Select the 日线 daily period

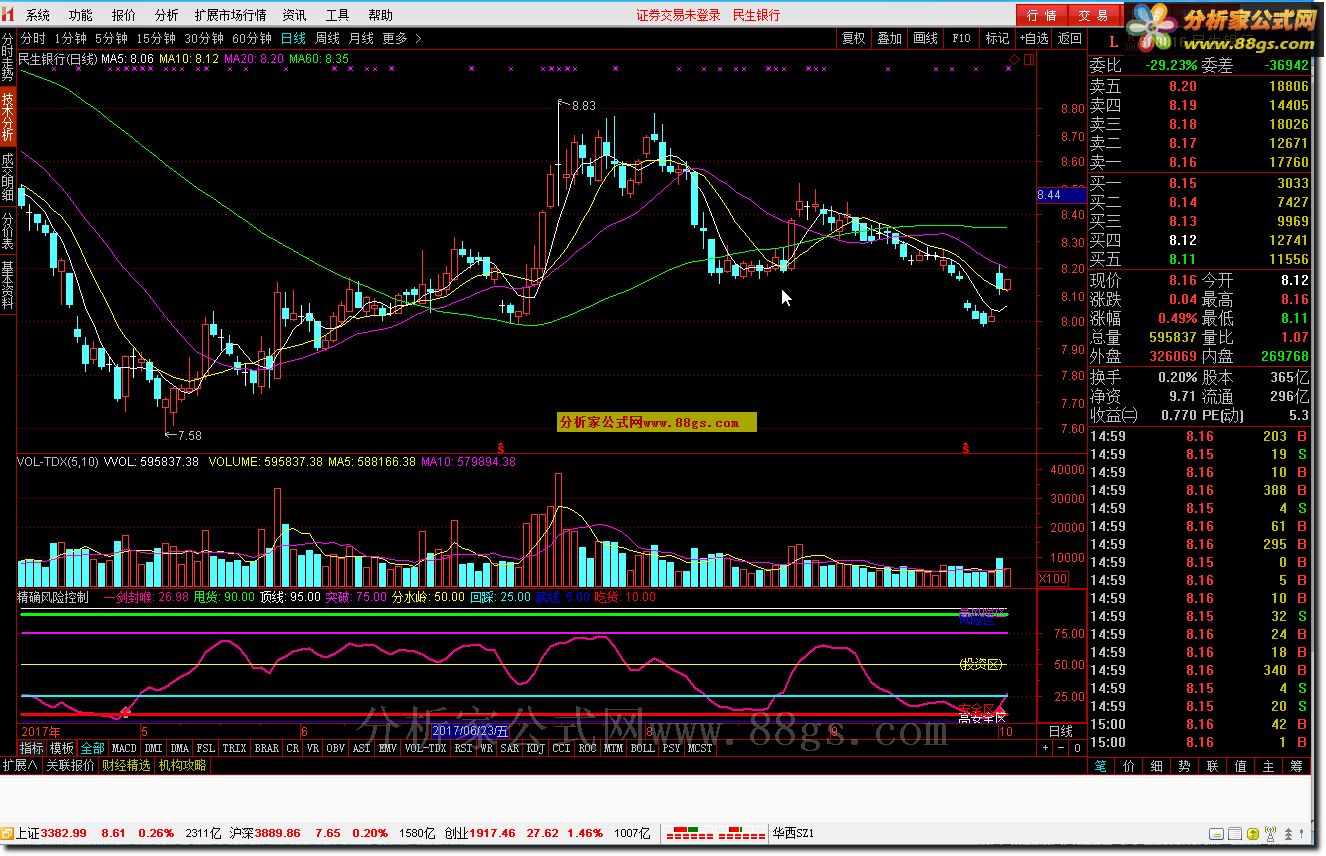click(x=293, y=38)
